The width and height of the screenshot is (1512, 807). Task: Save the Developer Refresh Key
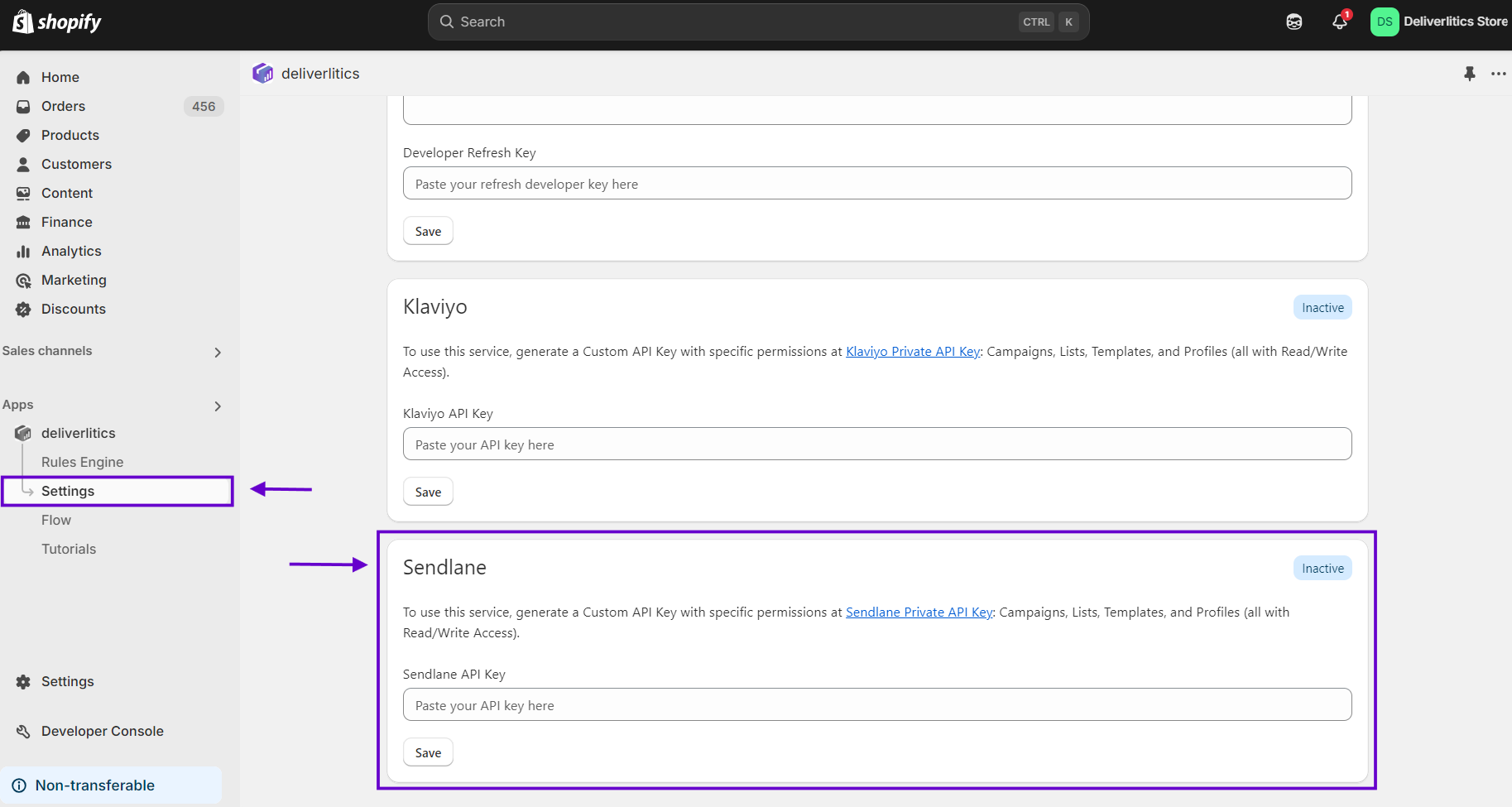428,232
